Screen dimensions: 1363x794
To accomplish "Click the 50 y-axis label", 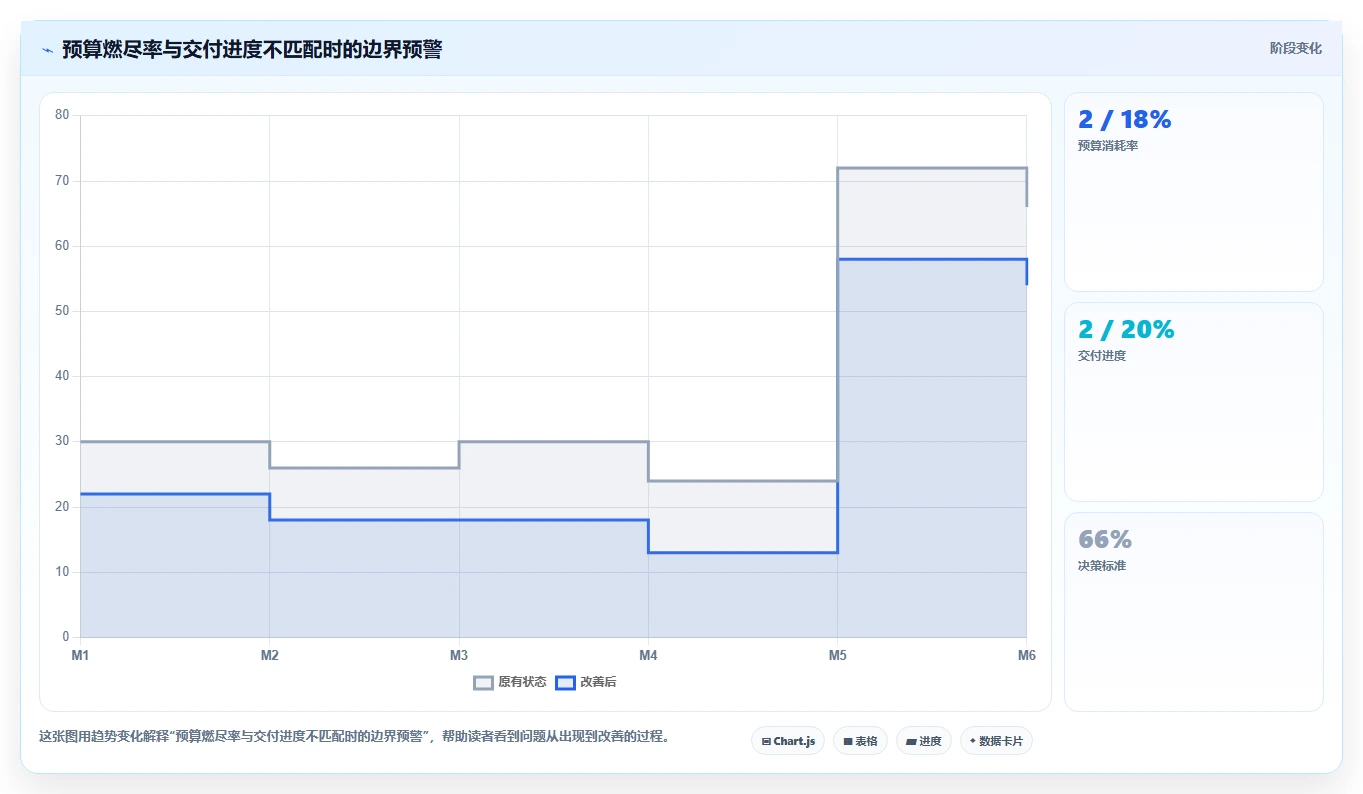I will click(62, 311).
